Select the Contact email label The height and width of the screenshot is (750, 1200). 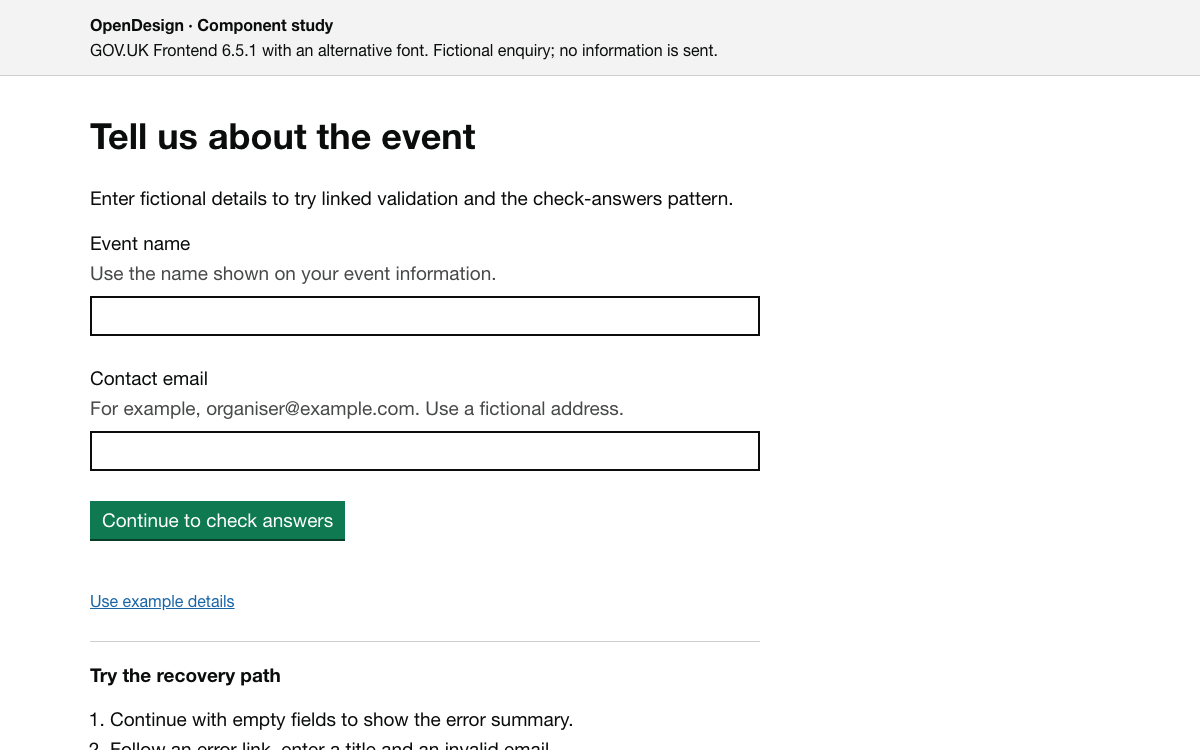149,379
